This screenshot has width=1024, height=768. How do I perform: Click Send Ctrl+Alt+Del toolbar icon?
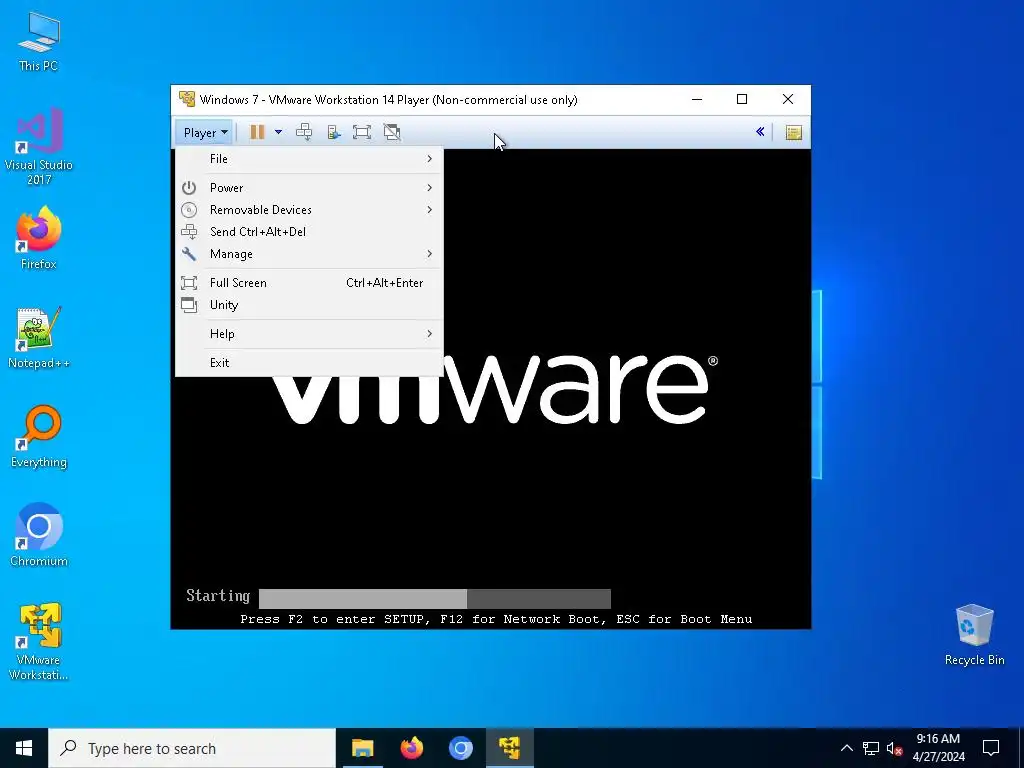tap(304, 133)
